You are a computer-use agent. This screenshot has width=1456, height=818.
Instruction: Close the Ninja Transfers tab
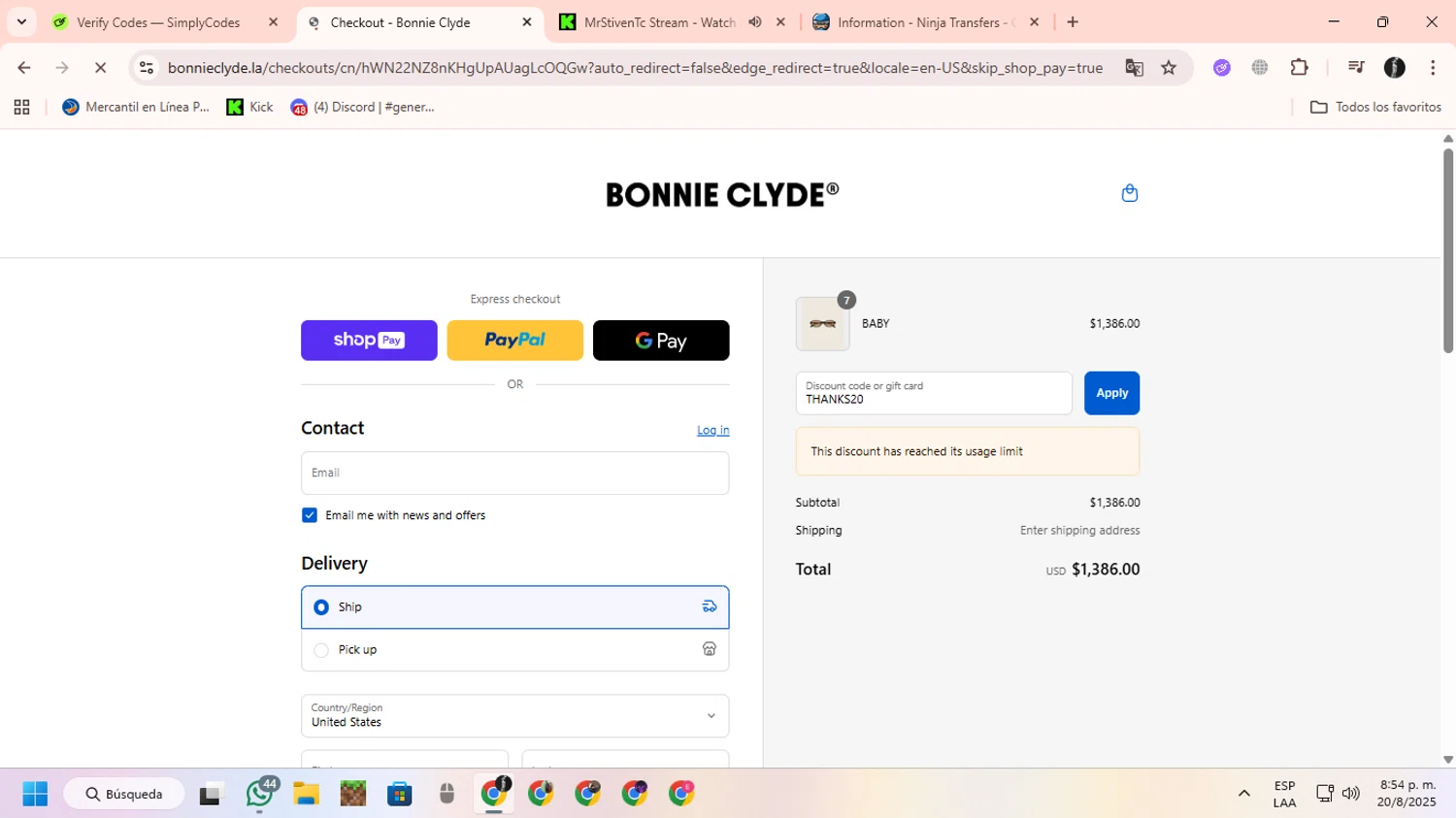[1034, 22]
